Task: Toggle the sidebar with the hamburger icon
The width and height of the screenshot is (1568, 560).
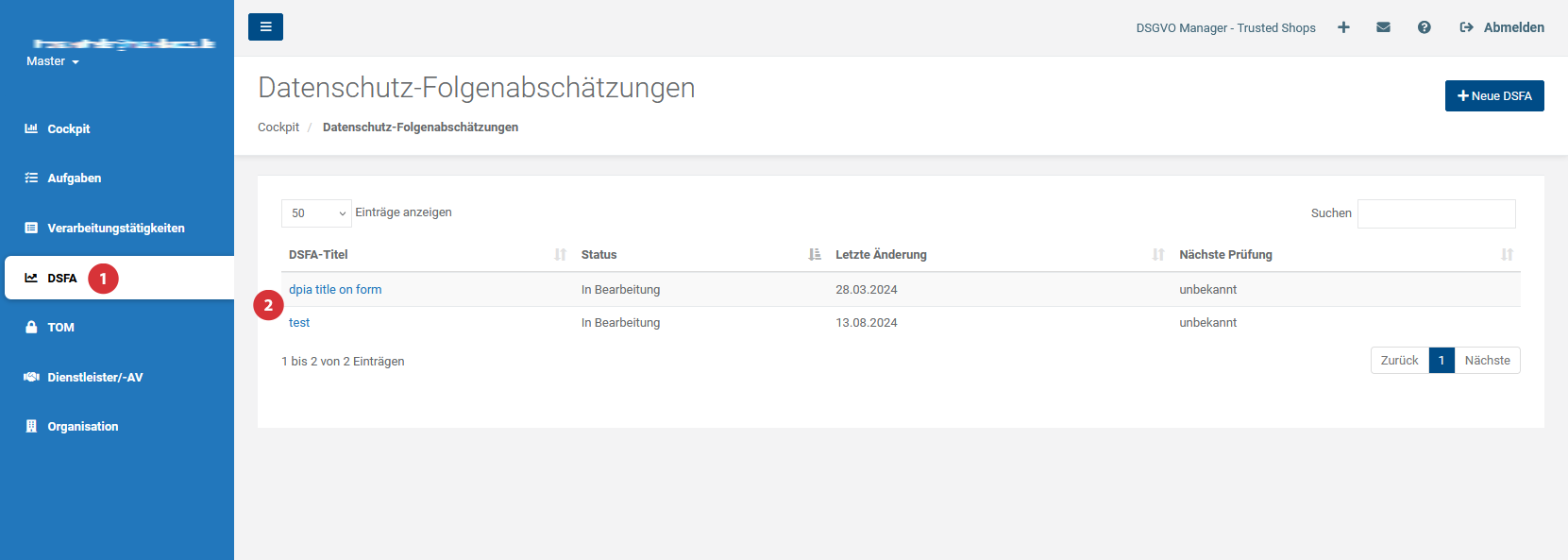Action: [x=265, y=27]
